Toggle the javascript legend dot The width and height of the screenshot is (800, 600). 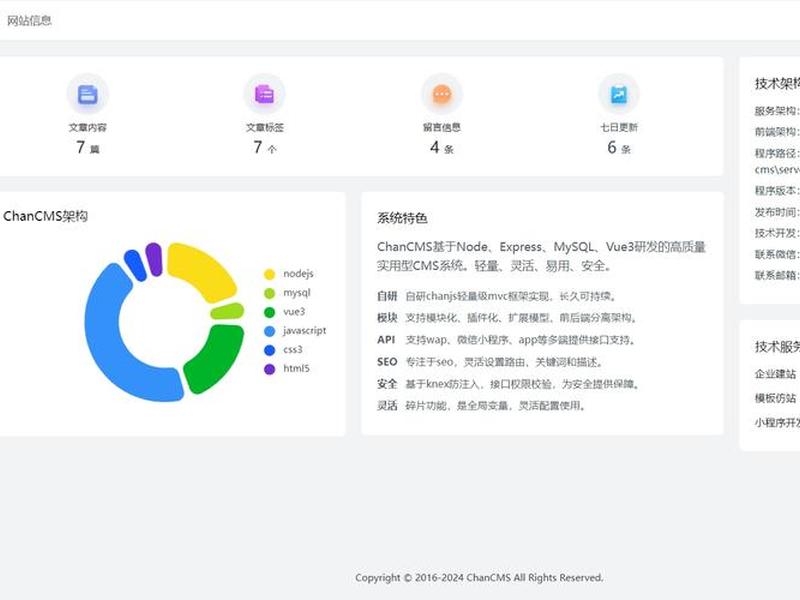[x=269, y=331]
